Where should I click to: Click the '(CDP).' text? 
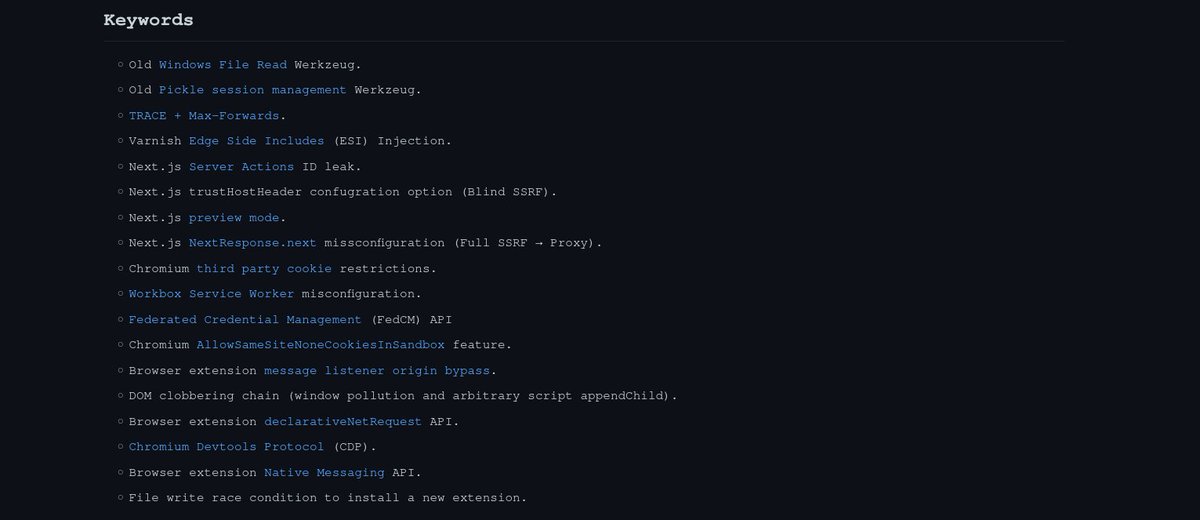pyautogui.click(x=355, y=447)
